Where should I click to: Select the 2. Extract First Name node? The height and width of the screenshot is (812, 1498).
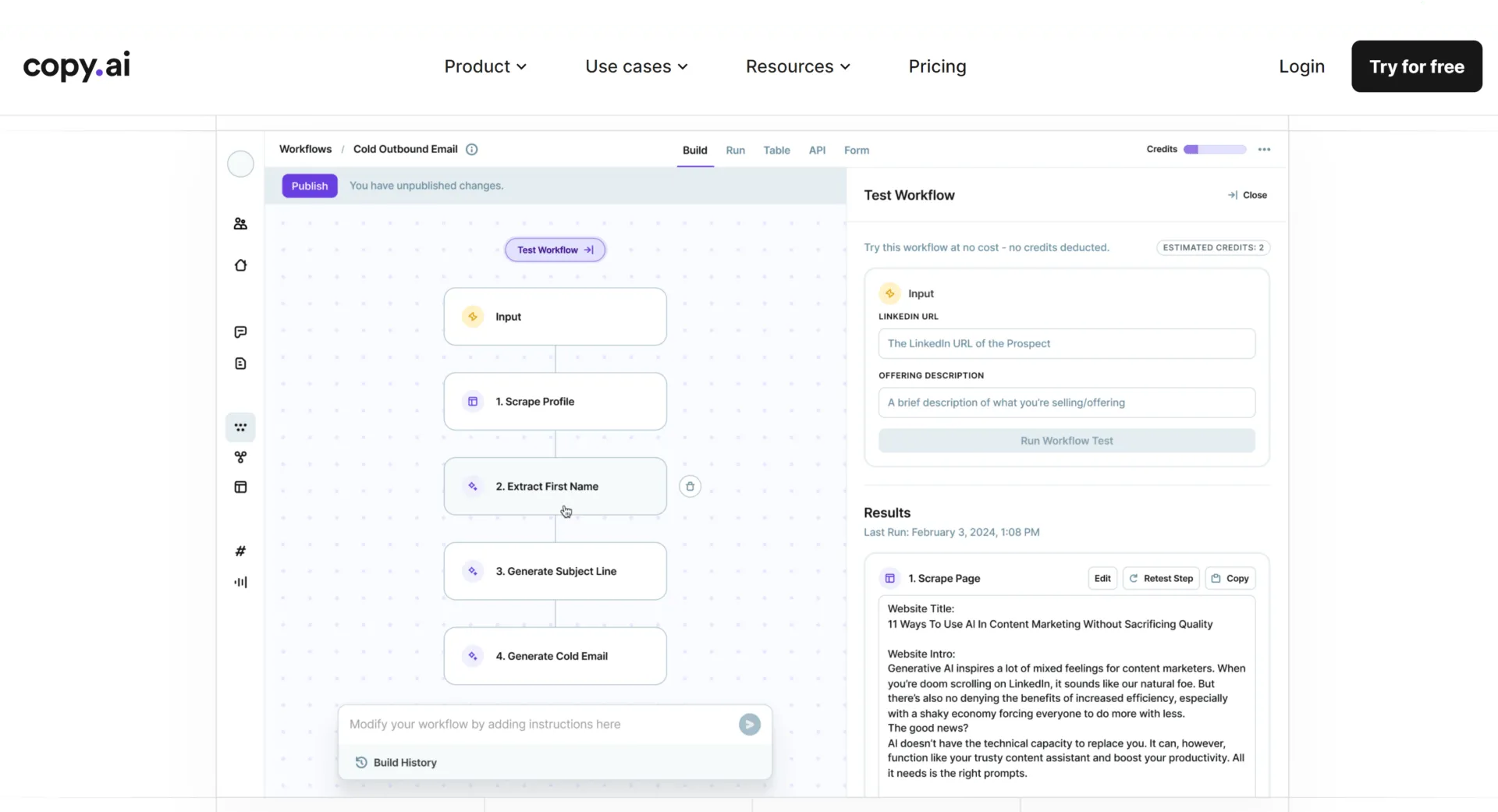point(555,486)
